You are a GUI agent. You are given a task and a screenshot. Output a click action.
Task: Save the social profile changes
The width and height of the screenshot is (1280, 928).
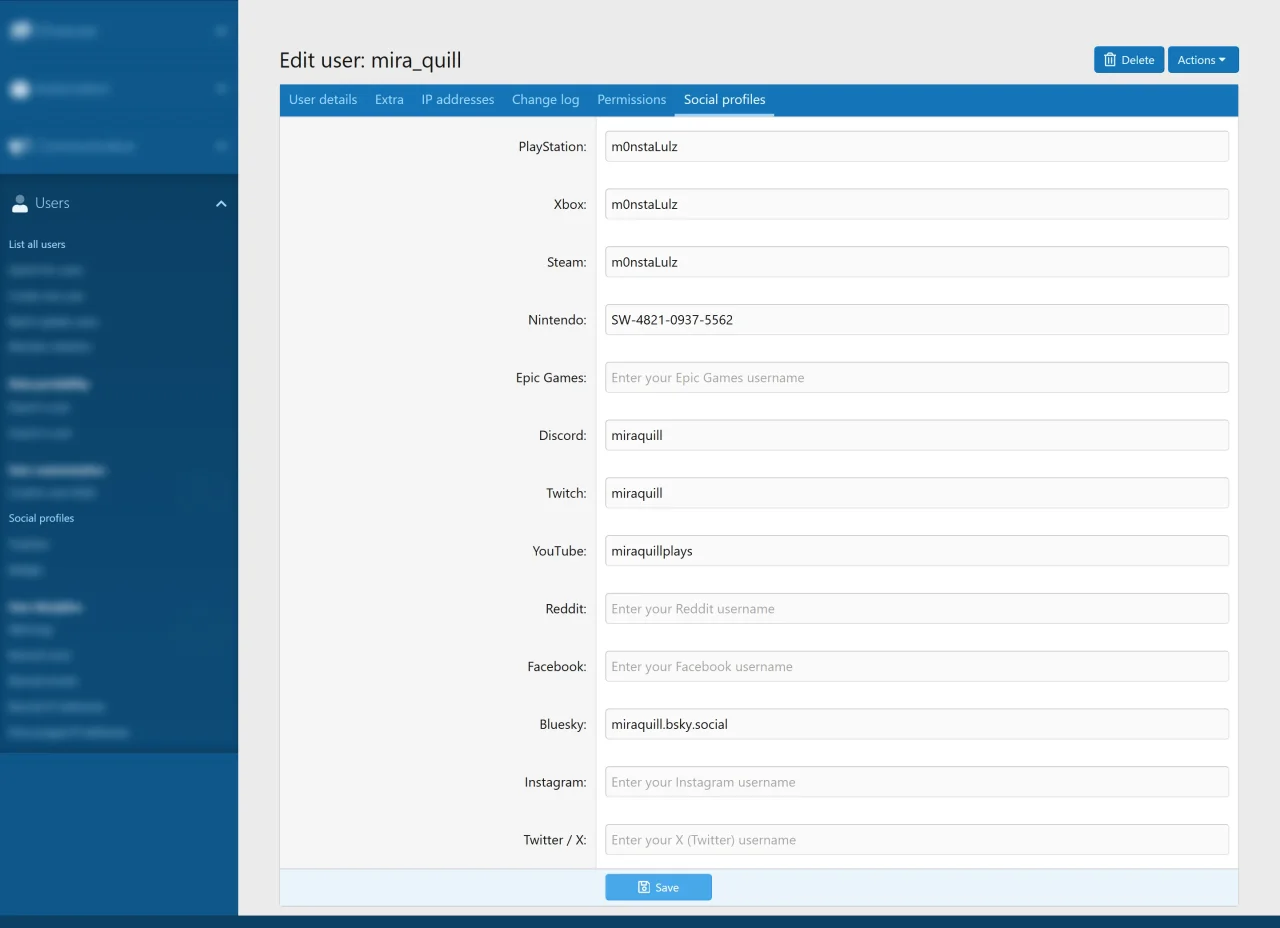pyautogui.click(x=658, y=887)
